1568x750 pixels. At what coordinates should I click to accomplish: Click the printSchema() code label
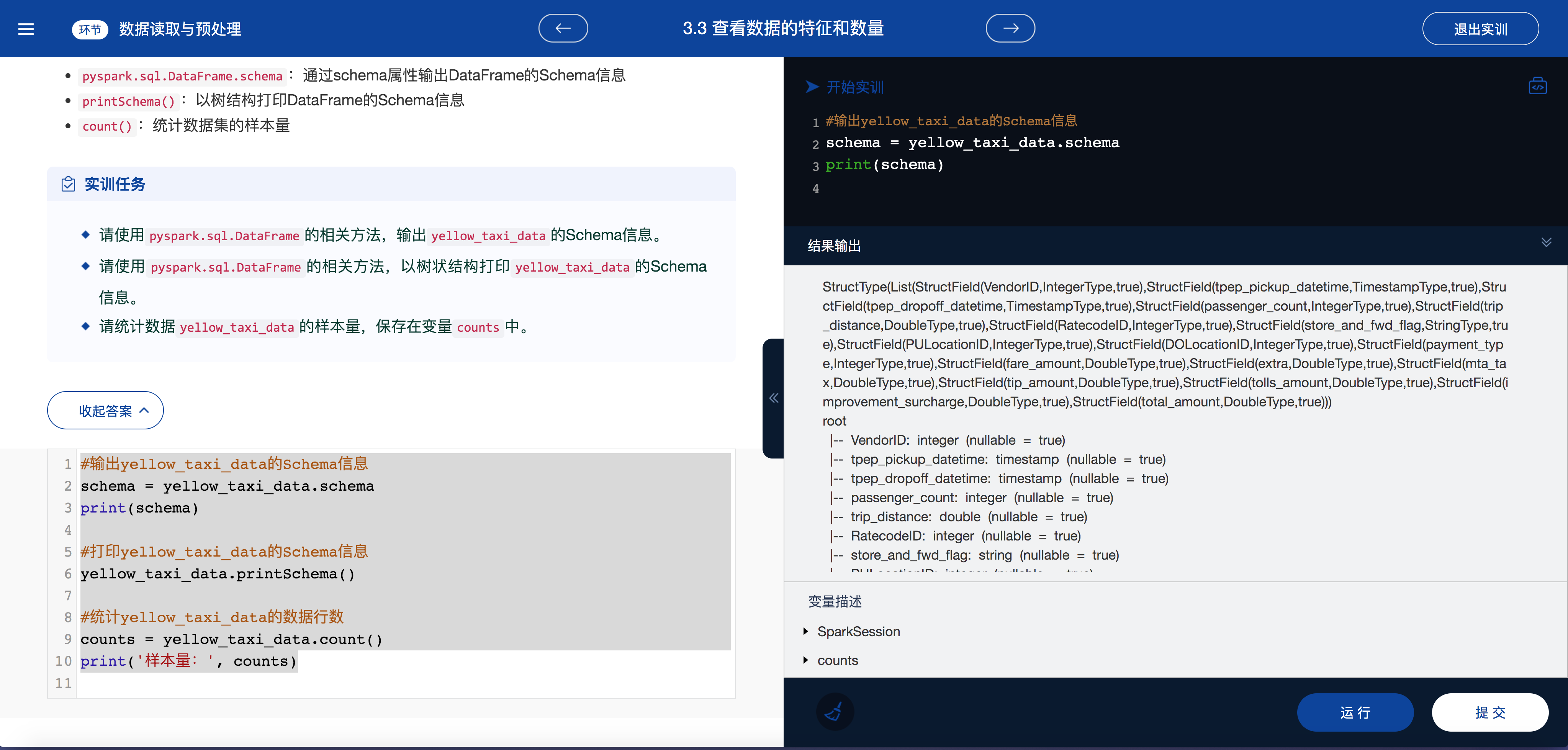[x=128, y=101]
